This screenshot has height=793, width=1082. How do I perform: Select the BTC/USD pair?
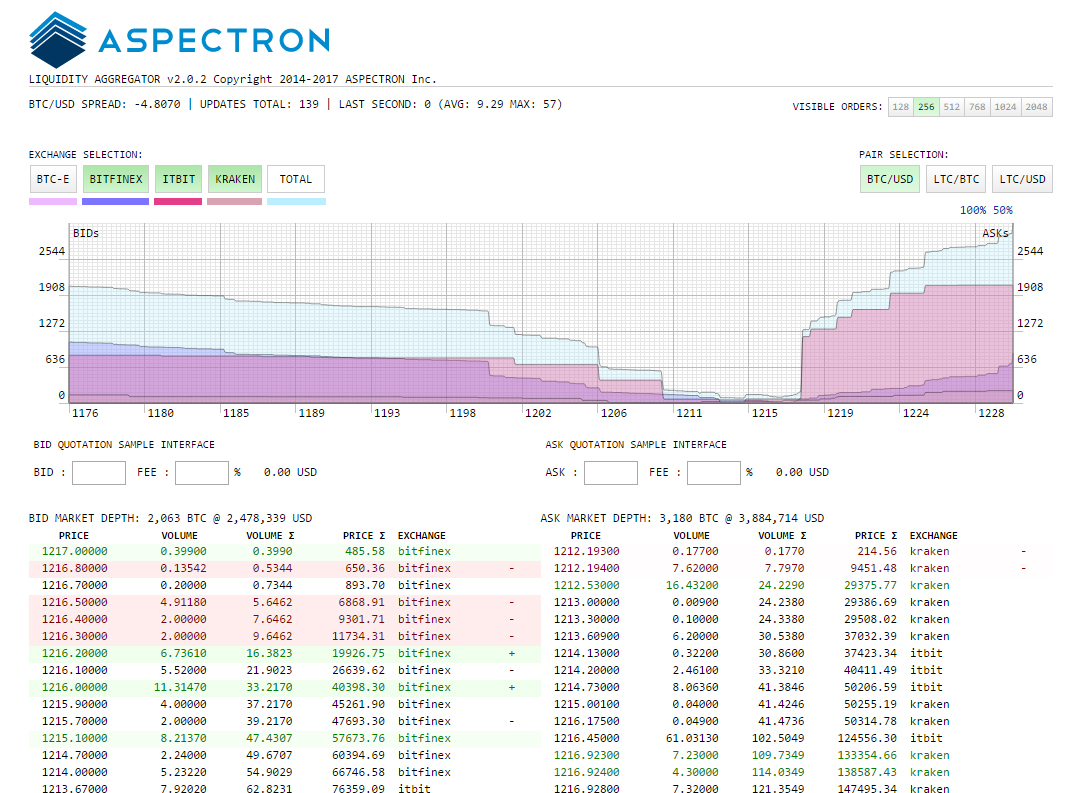pyautogui.click(x=890, y=179)
